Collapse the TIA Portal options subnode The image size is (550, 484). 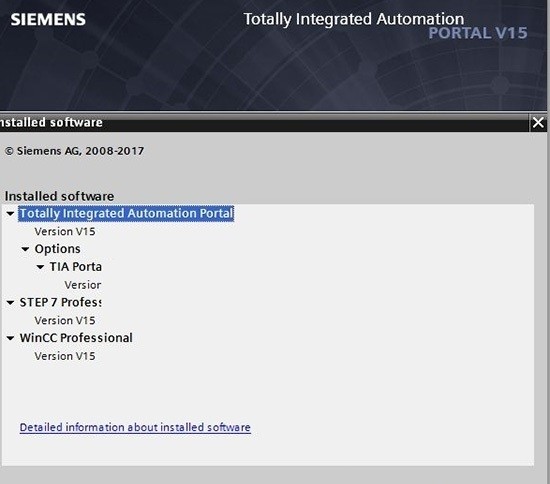[40, 267]
